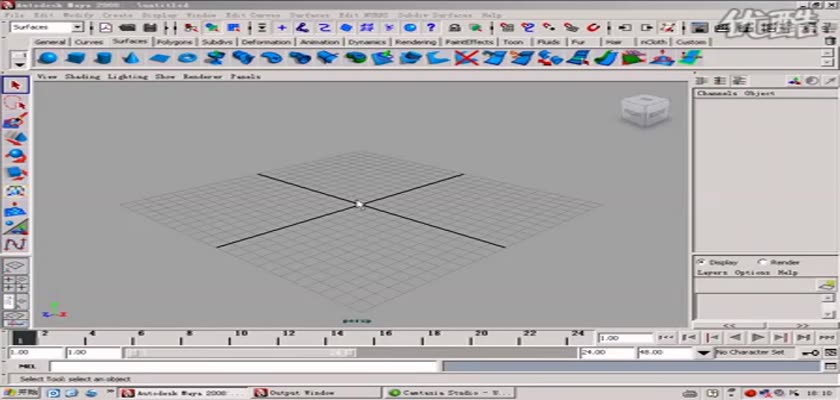Click the range slider bar
Image resolution: width=840 pixels, height=400 pixels.
point(240,353)
